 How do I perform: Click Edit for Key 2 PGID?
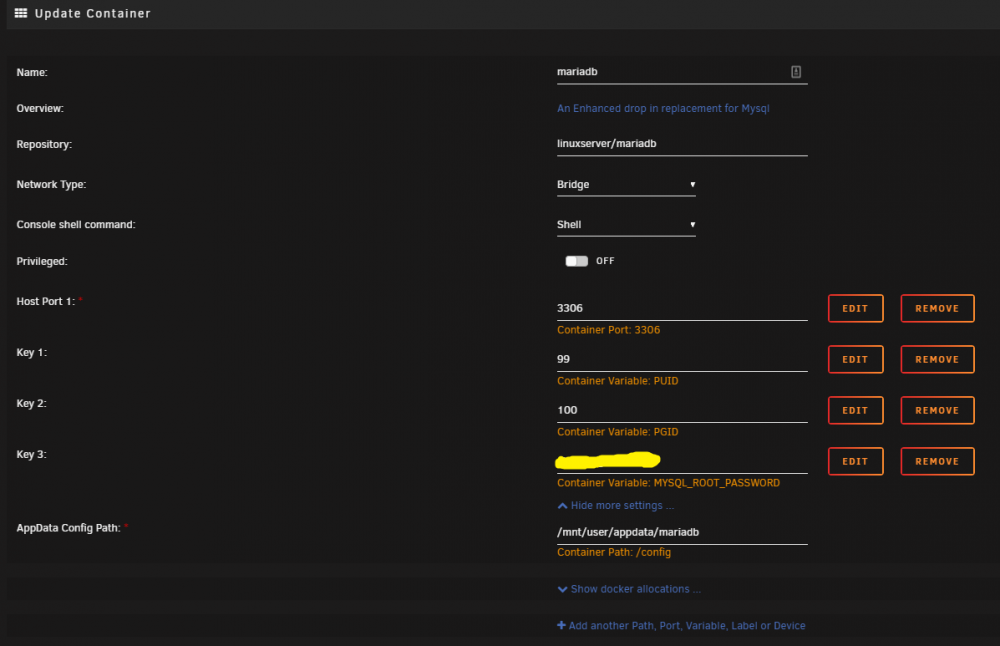tap(855, 410)
